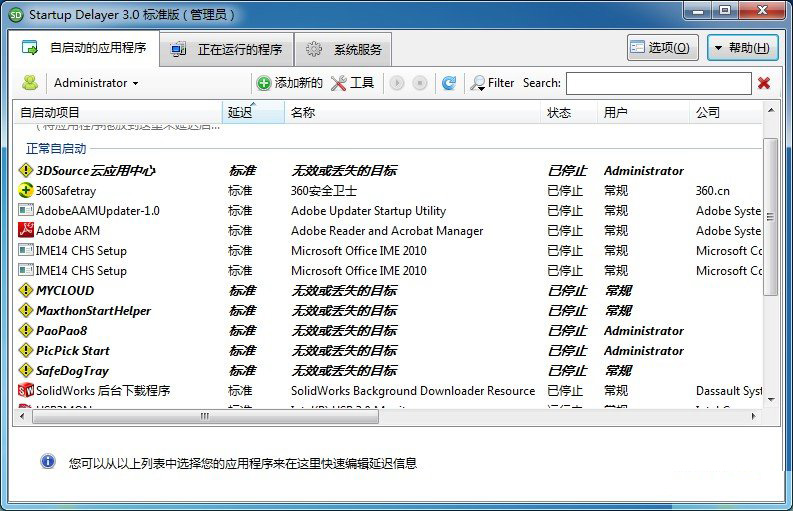
Task: Click the green plus Add New icon
Action: 263,83
